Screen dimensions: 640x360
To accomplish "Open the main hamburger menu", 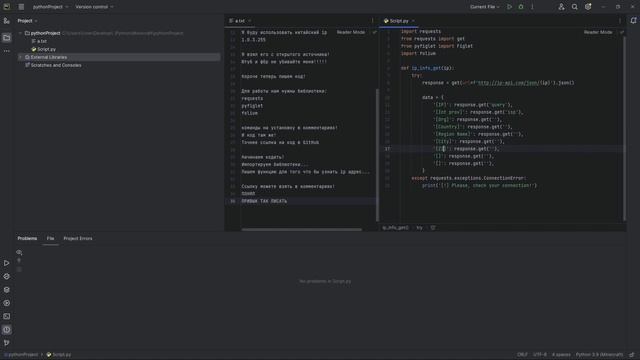I will pos(21,7).
